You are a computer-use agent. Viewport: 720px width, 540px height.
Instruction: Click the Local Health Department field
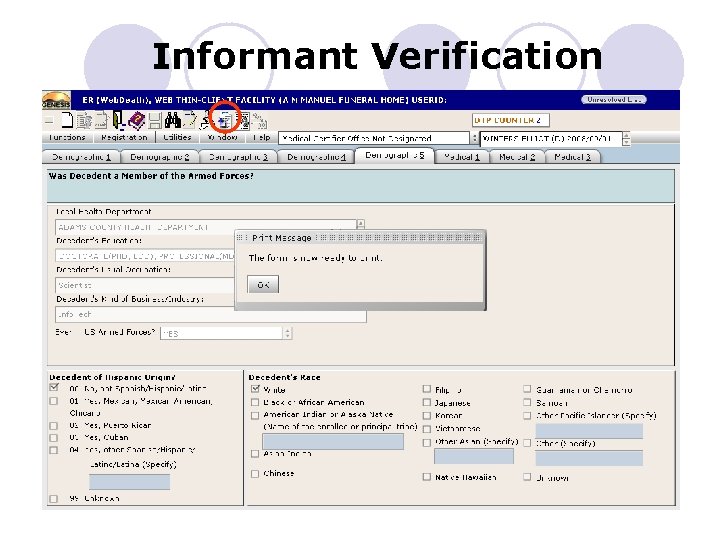(206, 227)
